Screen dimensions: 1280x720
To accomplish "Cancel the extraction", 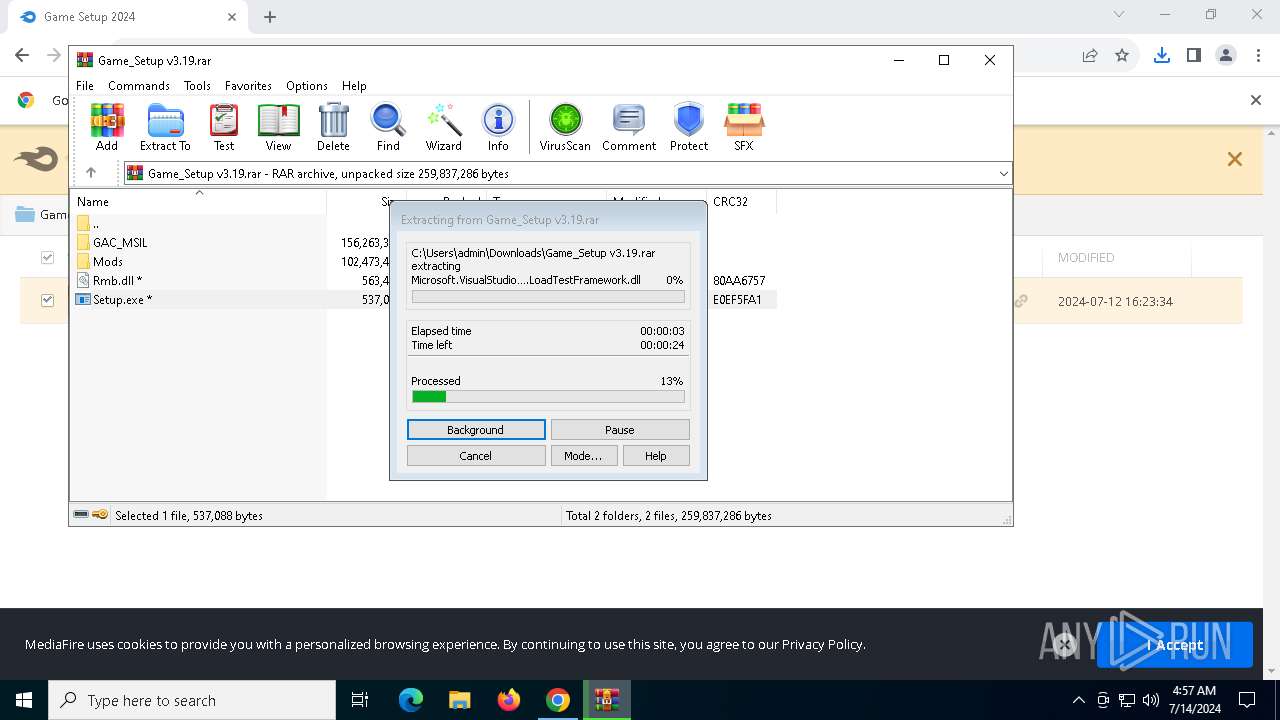I will point(476,456).
